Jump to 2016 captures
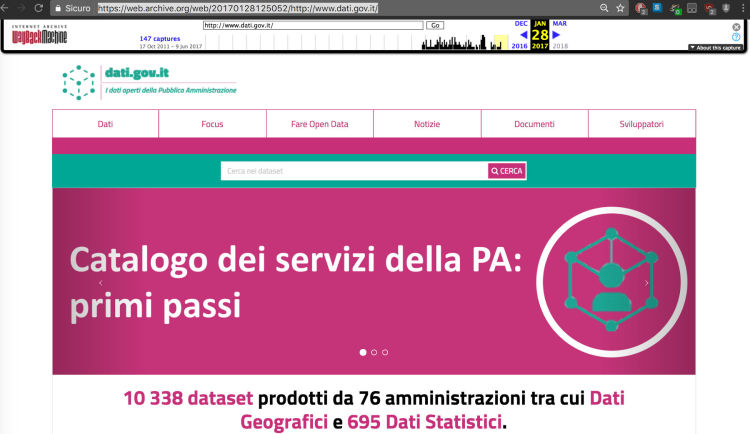This screenshot has height=434, width=750. click(519, 46)
